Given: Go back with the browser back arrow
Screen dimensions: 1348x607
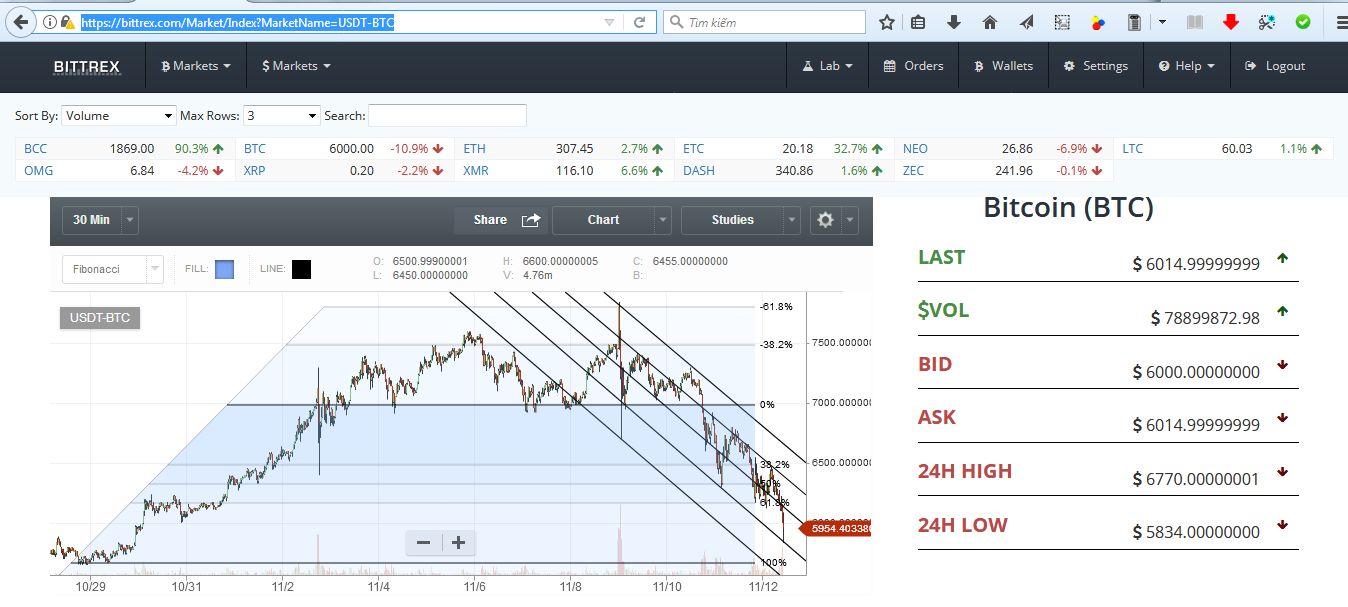Looking at the screenshot, I should 19,21.
